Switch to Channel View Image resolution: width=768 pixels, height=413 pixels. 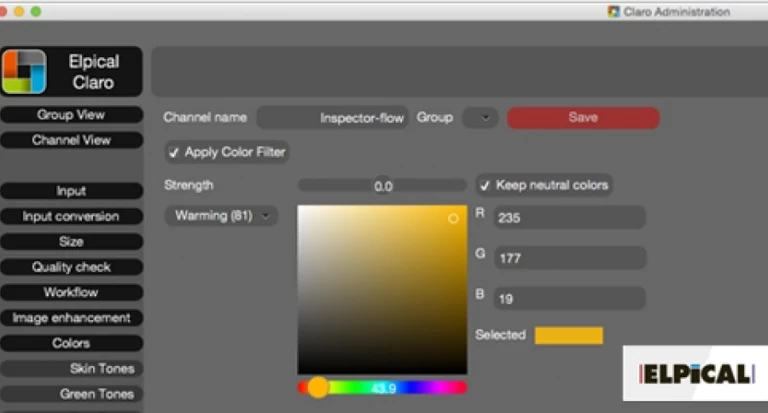pos(71,141)
